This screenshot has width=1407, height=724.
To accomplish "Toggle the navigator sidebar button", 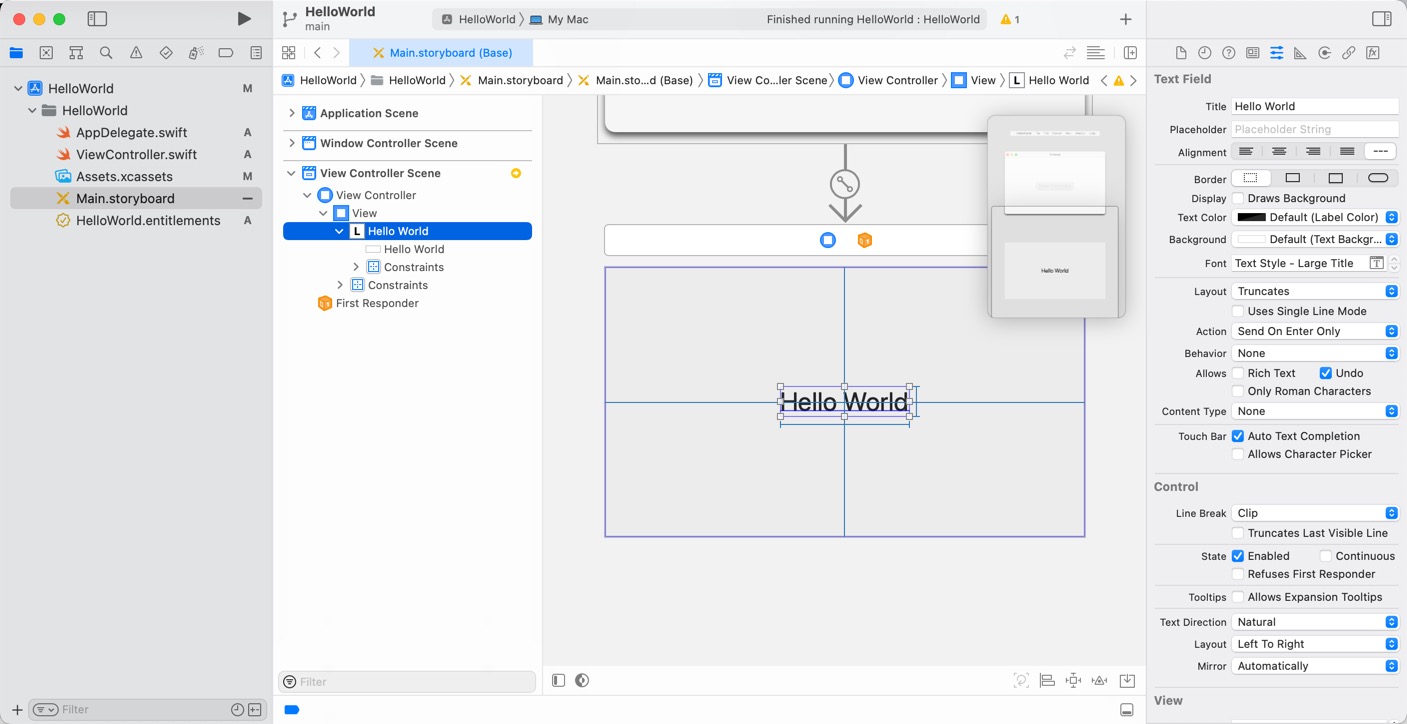I will 97,19.
